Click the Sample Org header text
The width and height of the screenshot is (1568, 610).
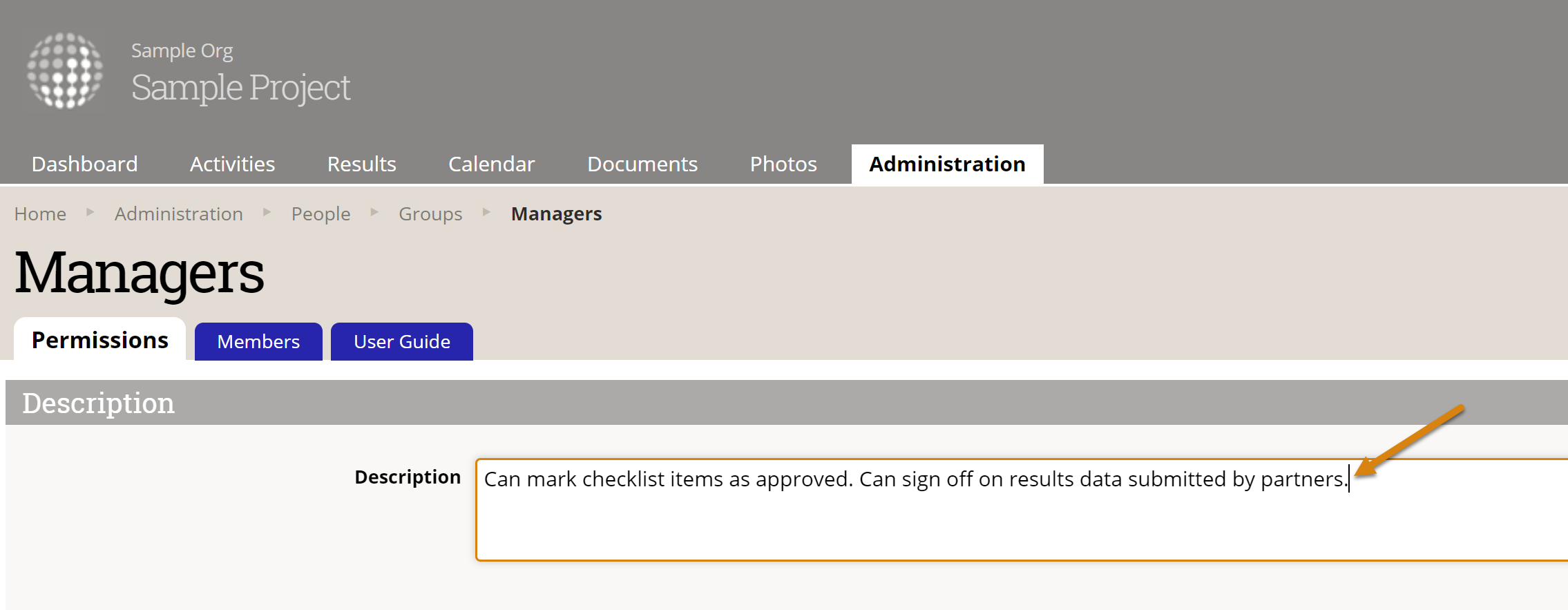(x=182, y=51)
